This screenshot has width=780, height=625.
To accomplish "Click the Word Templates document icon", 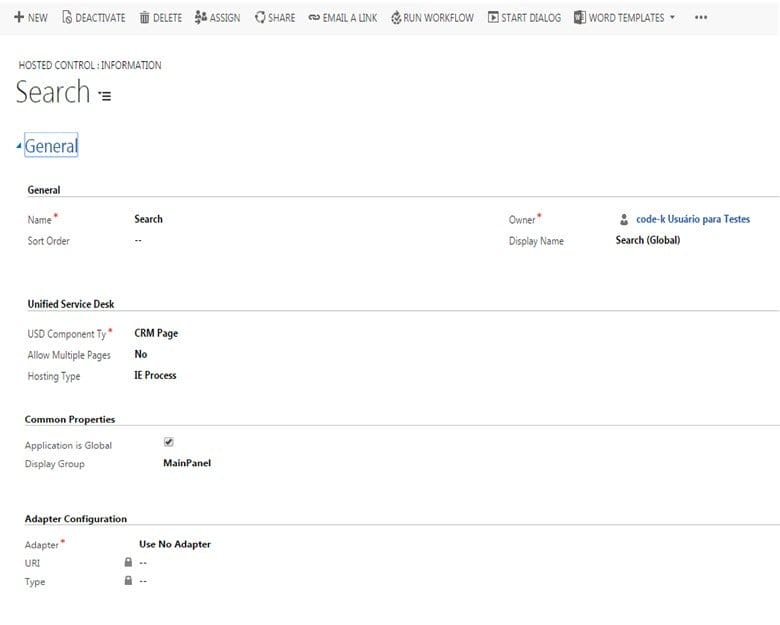I will [x=580, y=18].
